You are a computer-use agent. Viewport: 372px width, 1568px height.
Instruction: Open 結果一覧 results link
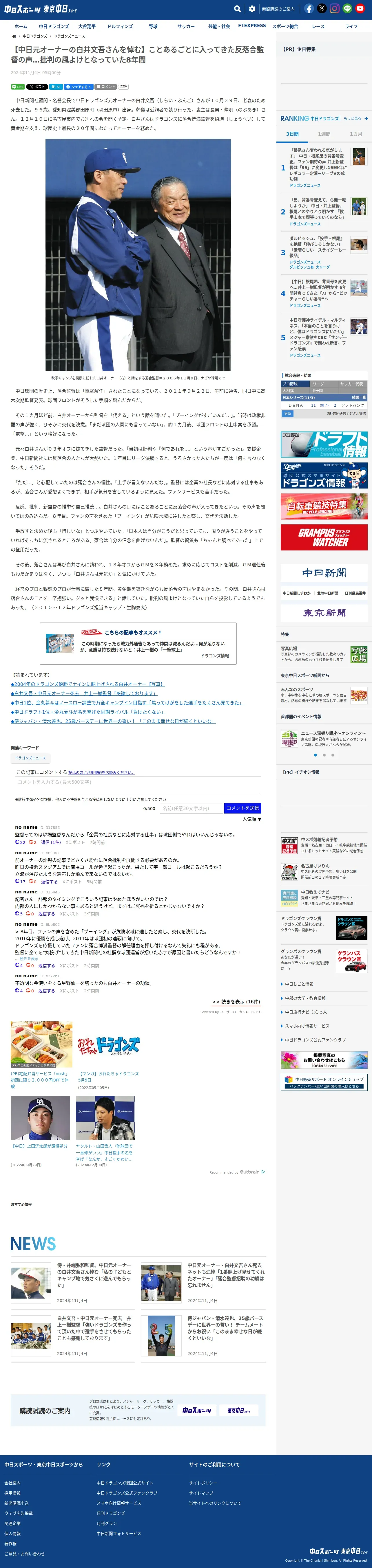[359, 397]
